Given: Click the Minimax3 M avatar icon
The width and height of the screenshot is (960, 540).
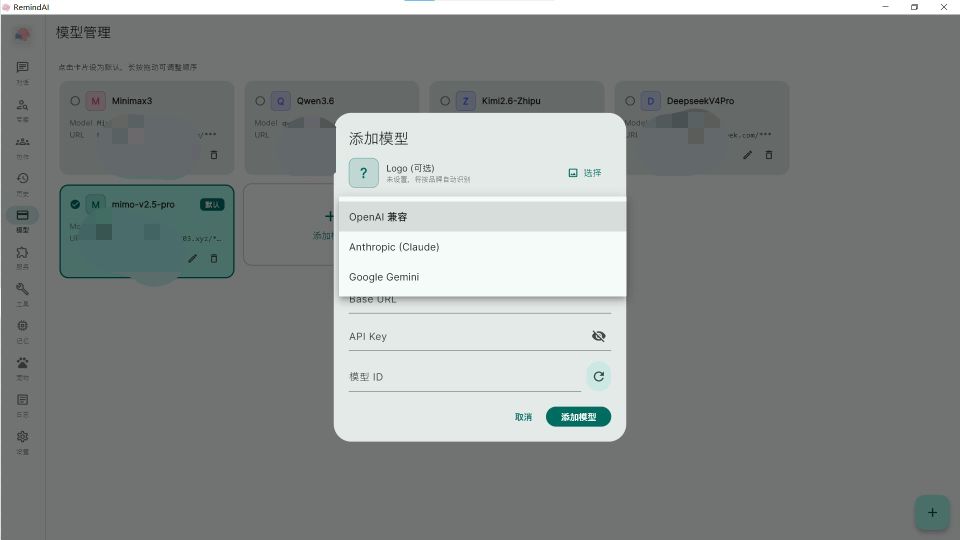Looking at the screenshot, I should (96, 101).
